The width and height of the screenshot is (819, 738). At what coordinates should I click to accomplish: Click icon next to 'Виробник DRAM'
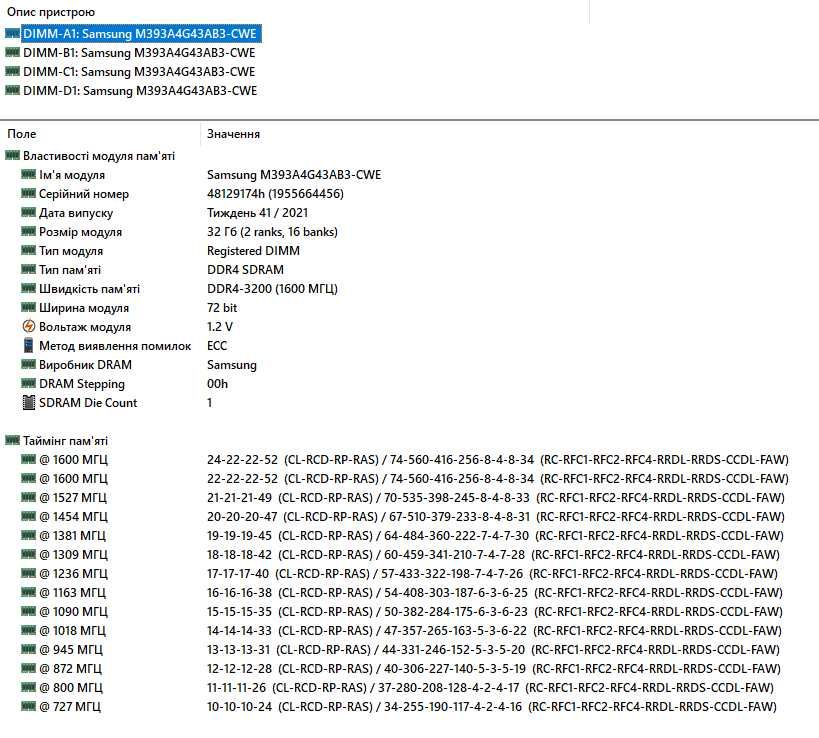[28, 364]
